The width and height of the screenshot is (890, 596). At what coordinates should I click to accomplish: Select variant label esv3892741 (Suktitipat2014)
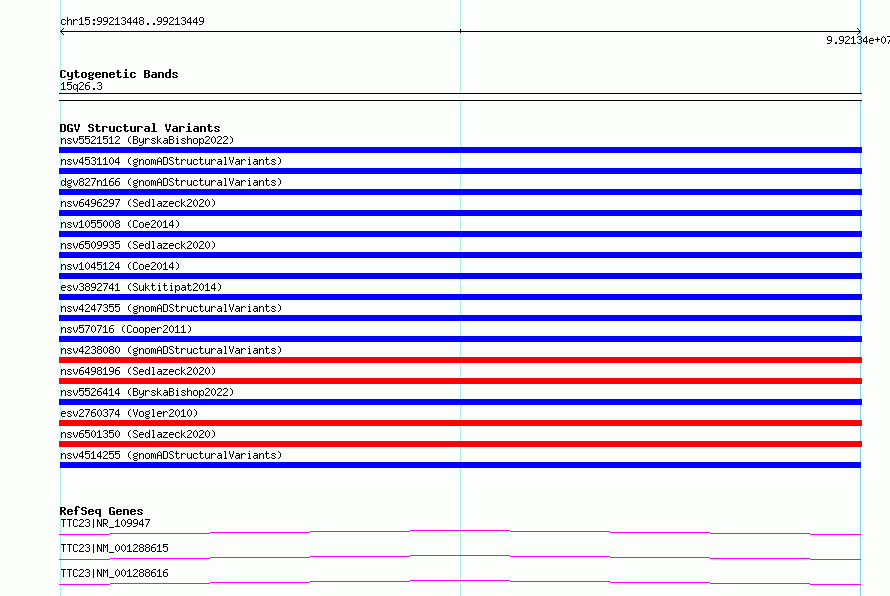141,287
